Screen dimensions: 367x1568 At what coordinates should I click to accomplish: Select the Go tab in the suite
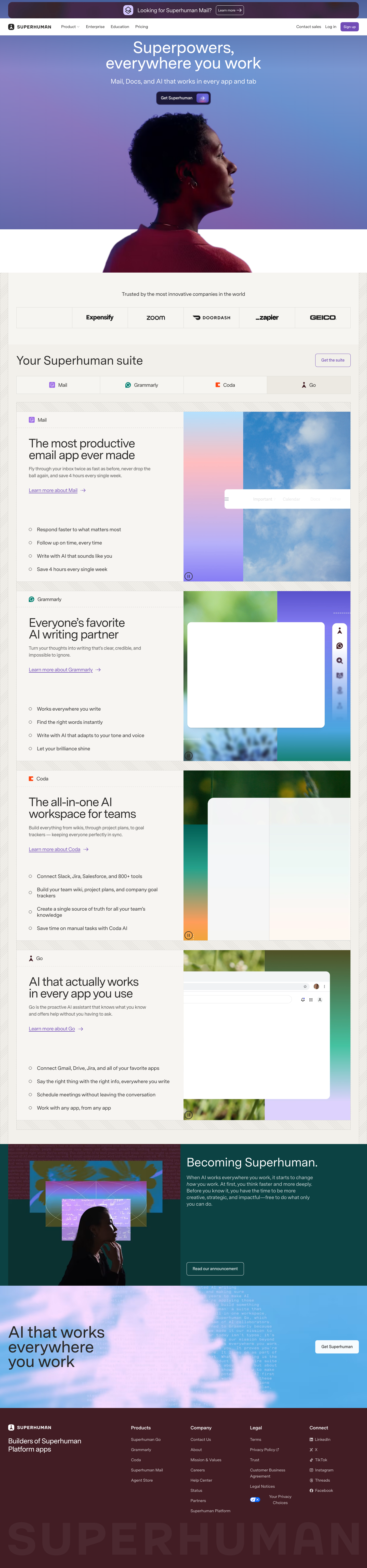tap(309, 385)
